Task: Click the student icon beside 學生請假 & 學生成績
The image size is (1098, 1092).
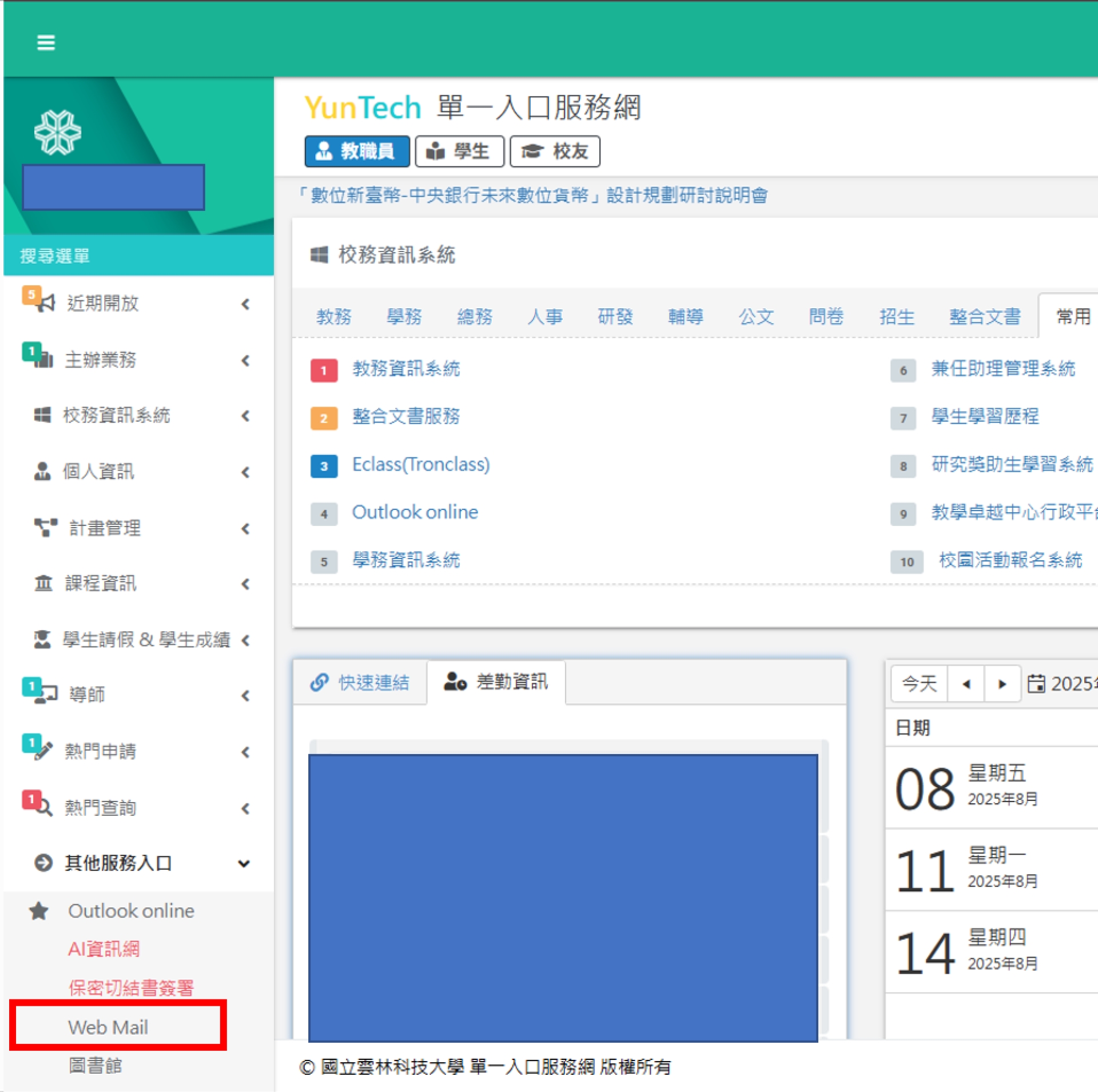Action: (x=42, y=640)
